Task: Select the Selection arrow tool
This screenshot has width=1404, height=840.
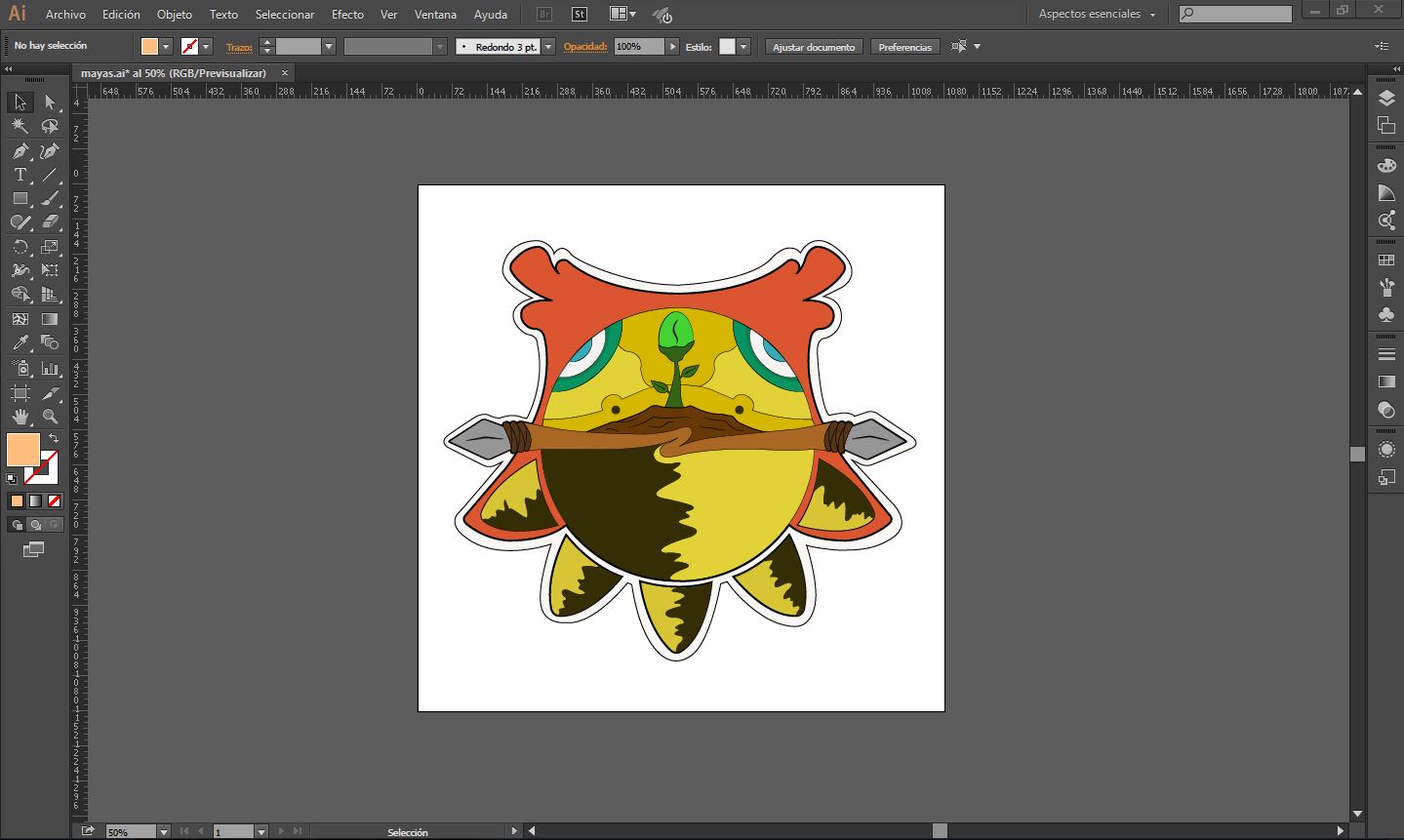Action: click(x=20, y=102)
